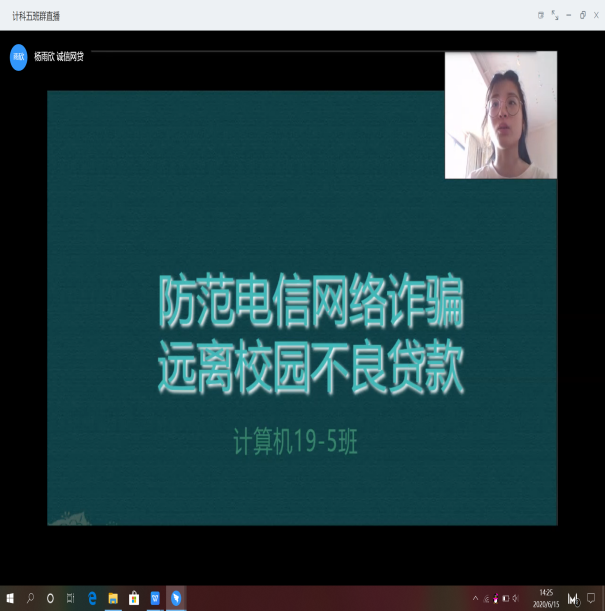Switch to the active DingTalk taskbar app
The width and height of the screenshot is (605, 611).
point(176,598)
